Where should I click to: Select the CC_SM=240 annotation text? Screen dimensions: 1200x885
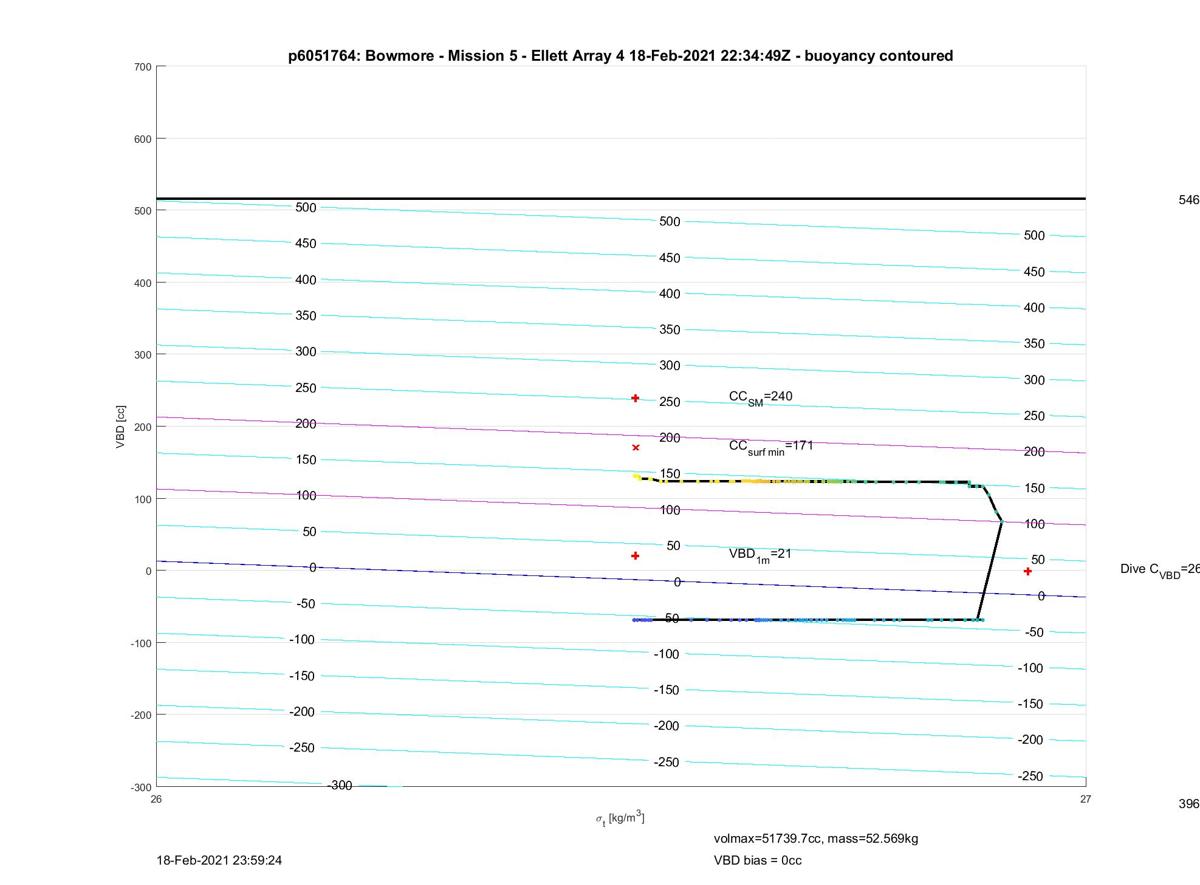tap(760, 397)
